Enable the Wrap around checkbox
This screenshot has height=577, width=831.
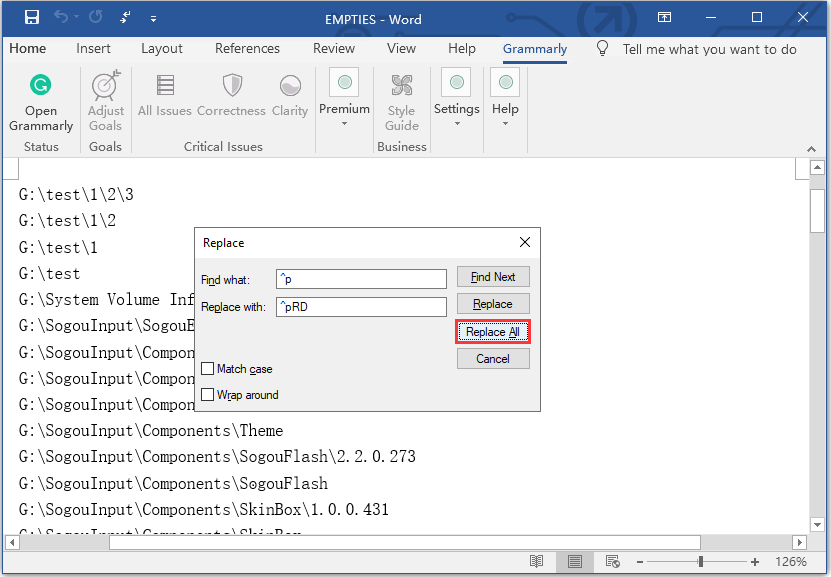tap(208, 394)
